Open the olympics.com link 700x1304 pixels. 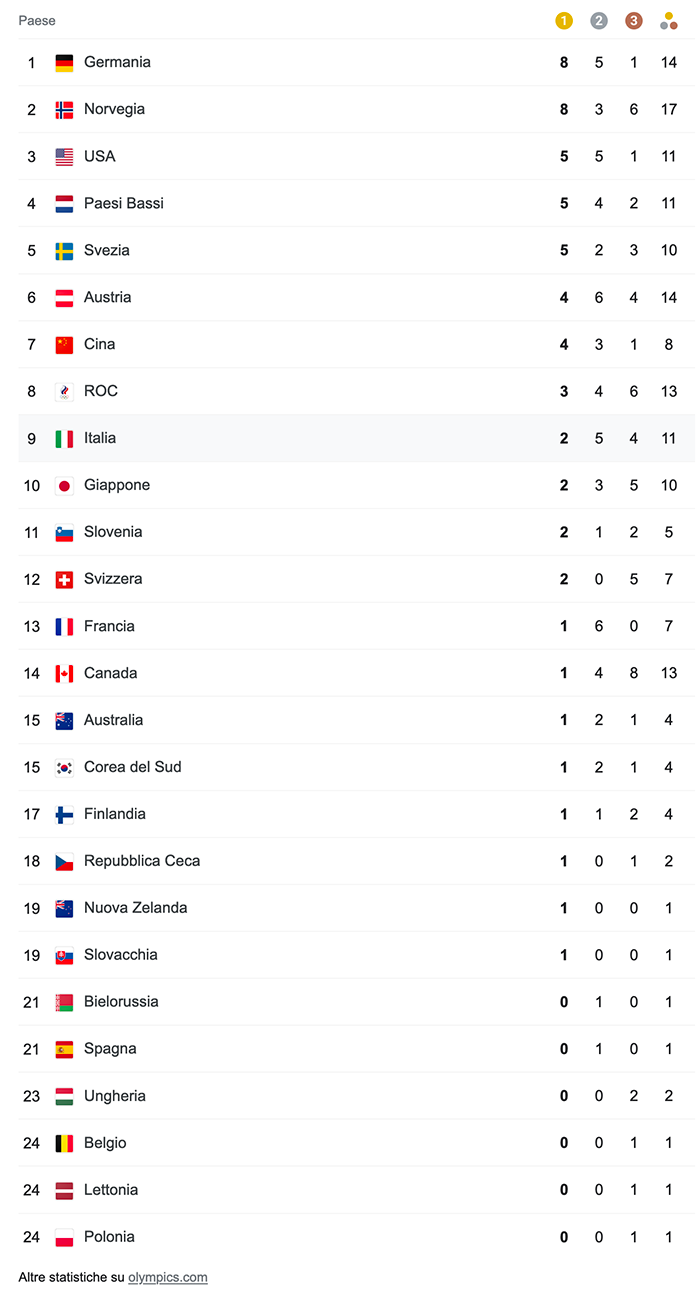pyautogui.click(x=167, y=1277)
